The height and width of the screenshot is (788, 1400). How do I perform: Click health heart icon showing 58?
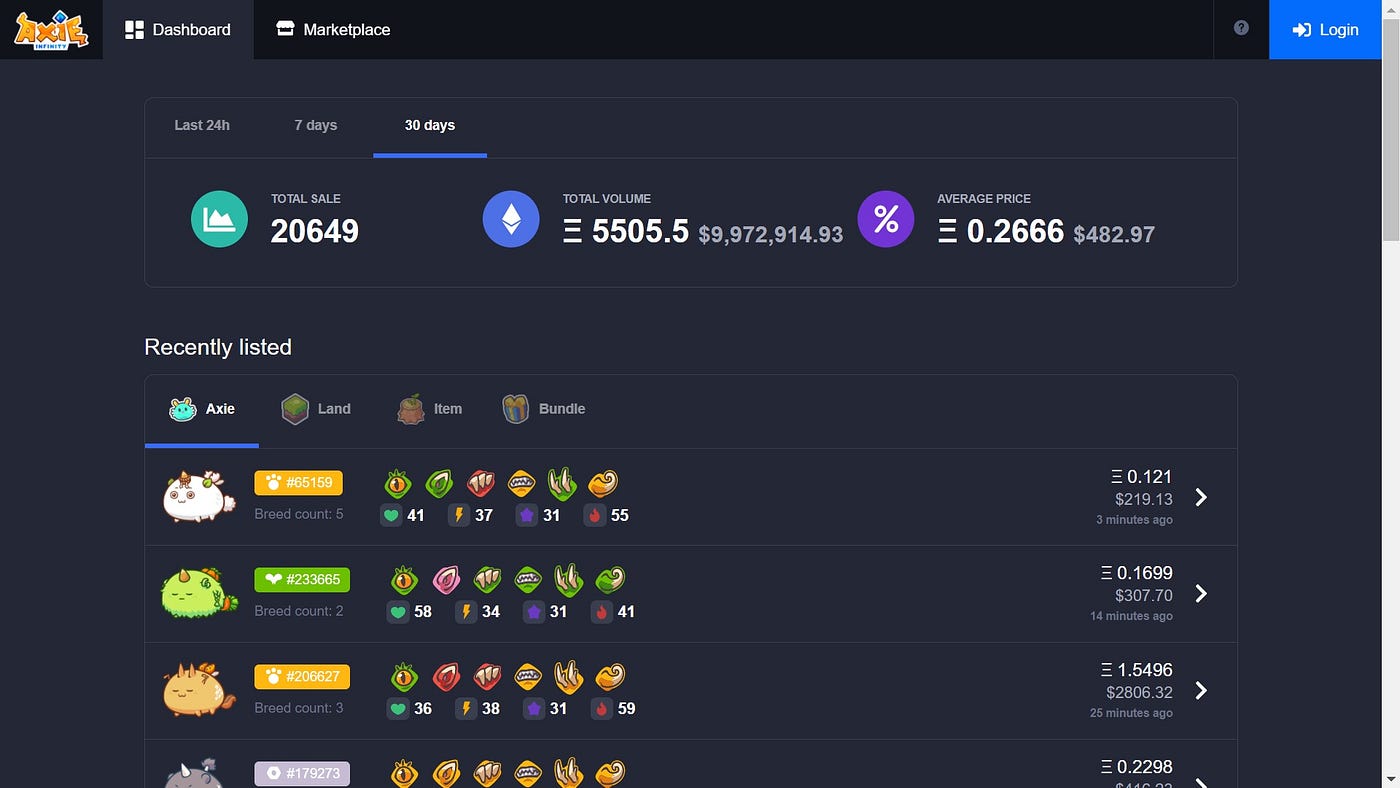click(398, 612)
